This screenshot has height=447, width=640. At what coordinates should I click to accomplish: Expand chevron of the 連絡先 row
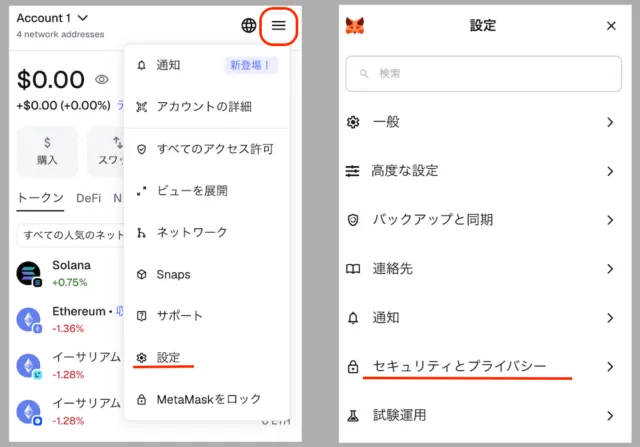point(610,269)
